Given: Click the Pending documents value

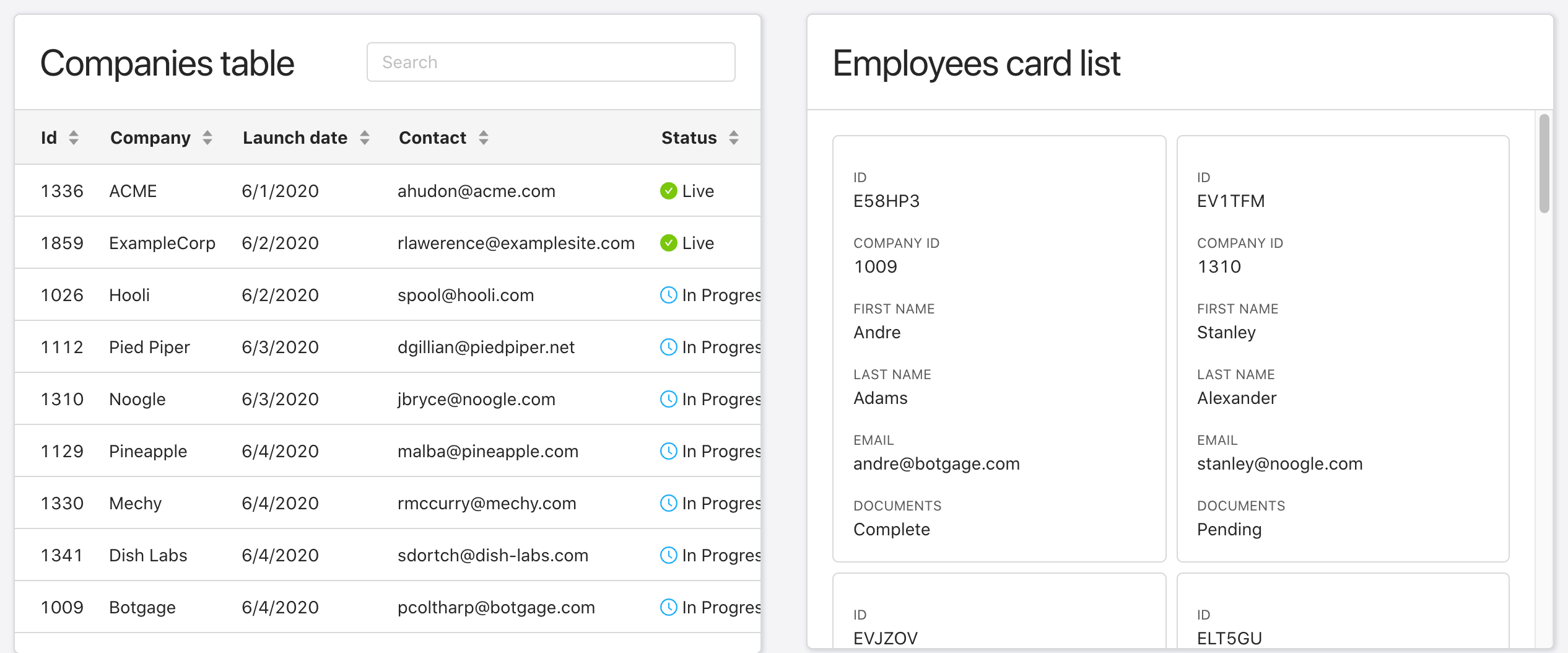Looking at the screenshot, I should pyautogui.click(x=1229, y=529).
